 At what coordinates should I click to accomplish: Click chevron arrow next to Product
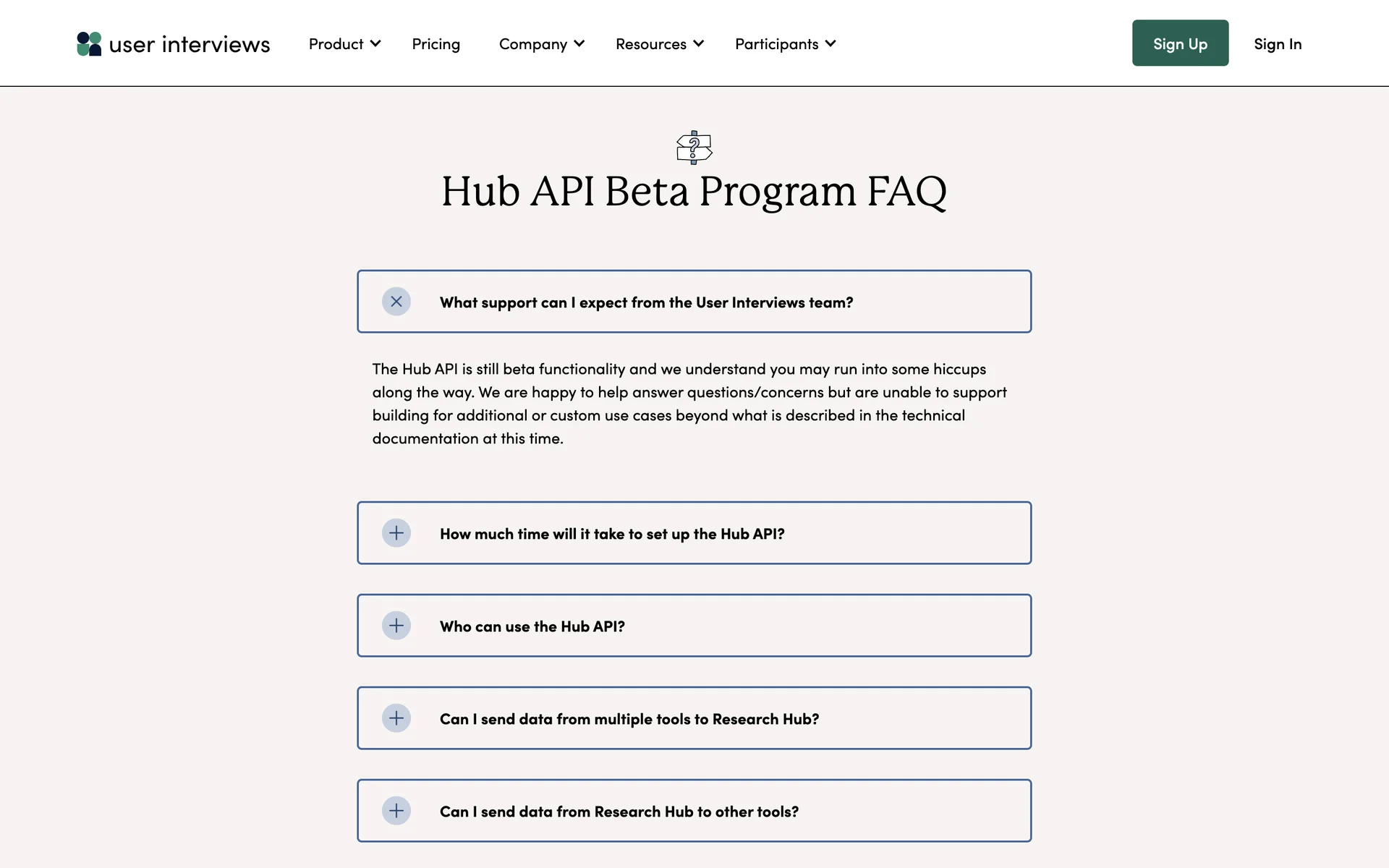click(375, 43)
